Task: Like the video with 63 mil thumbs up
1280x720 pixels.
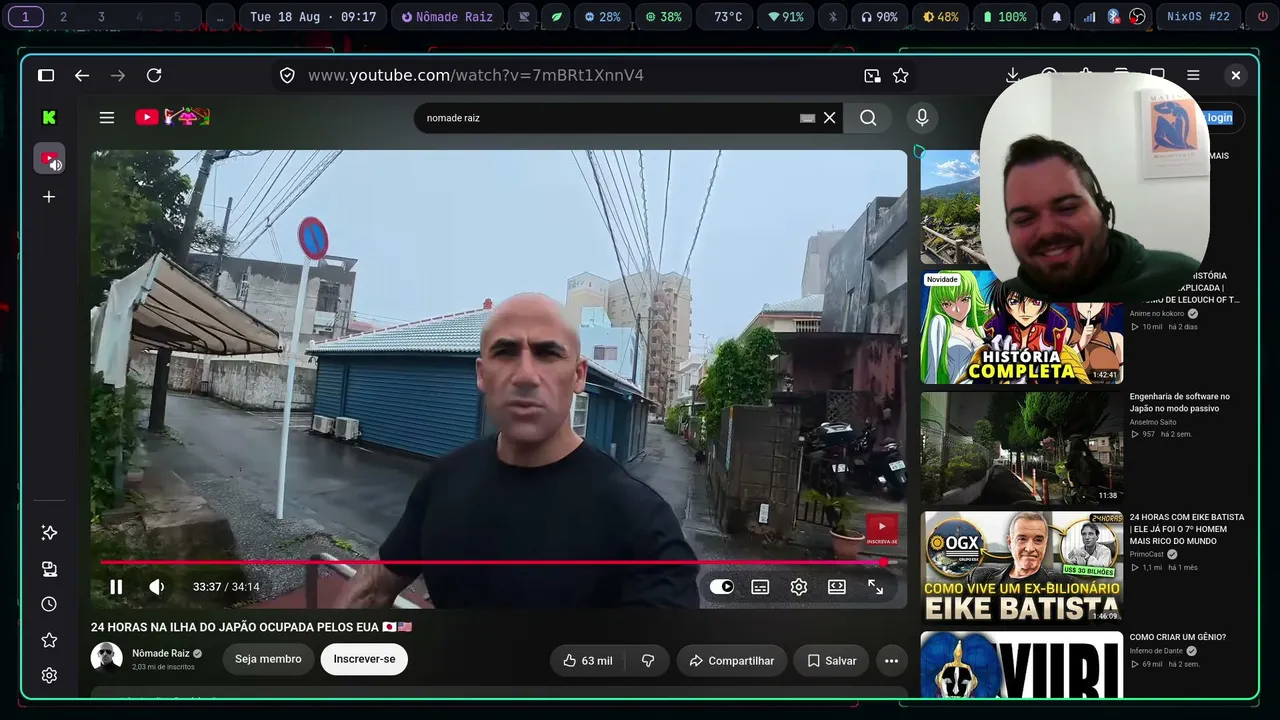Action: pos(588,660)
